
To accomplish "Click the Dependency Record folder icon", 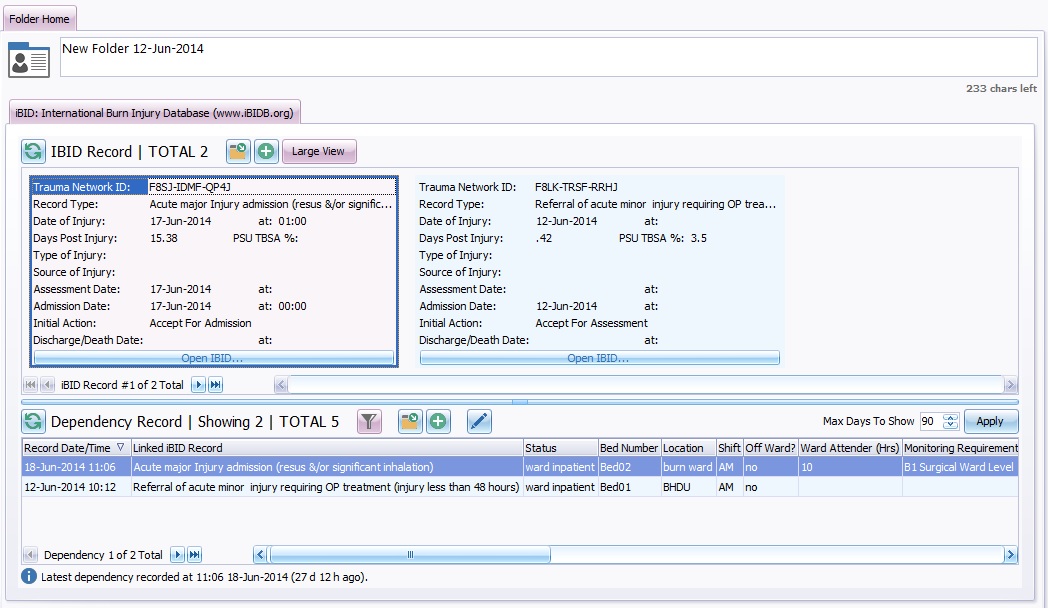I will (410, 422).
